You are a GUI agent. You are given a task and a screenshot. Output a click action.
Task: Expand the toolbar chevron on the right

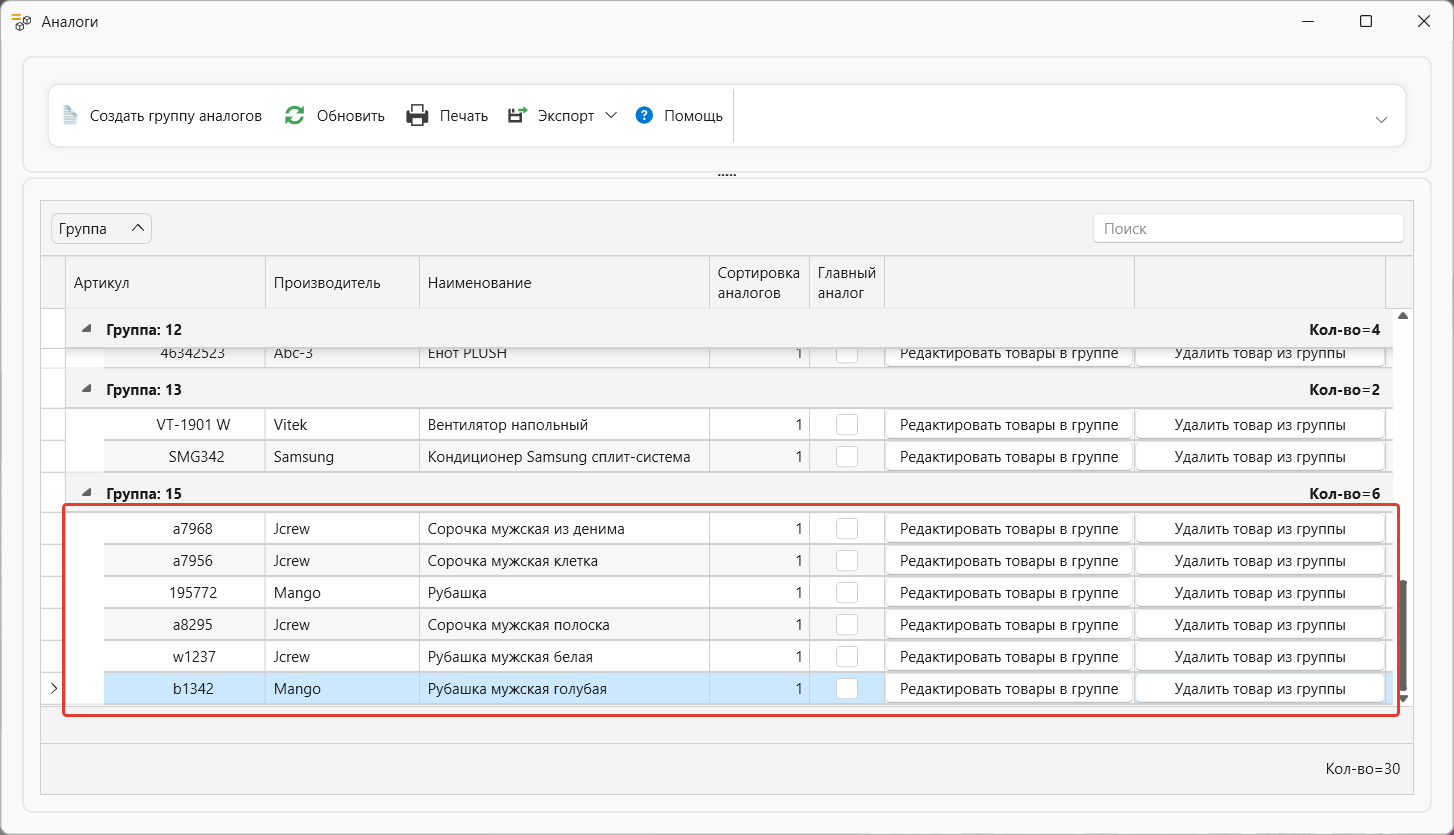[1382, 119]
